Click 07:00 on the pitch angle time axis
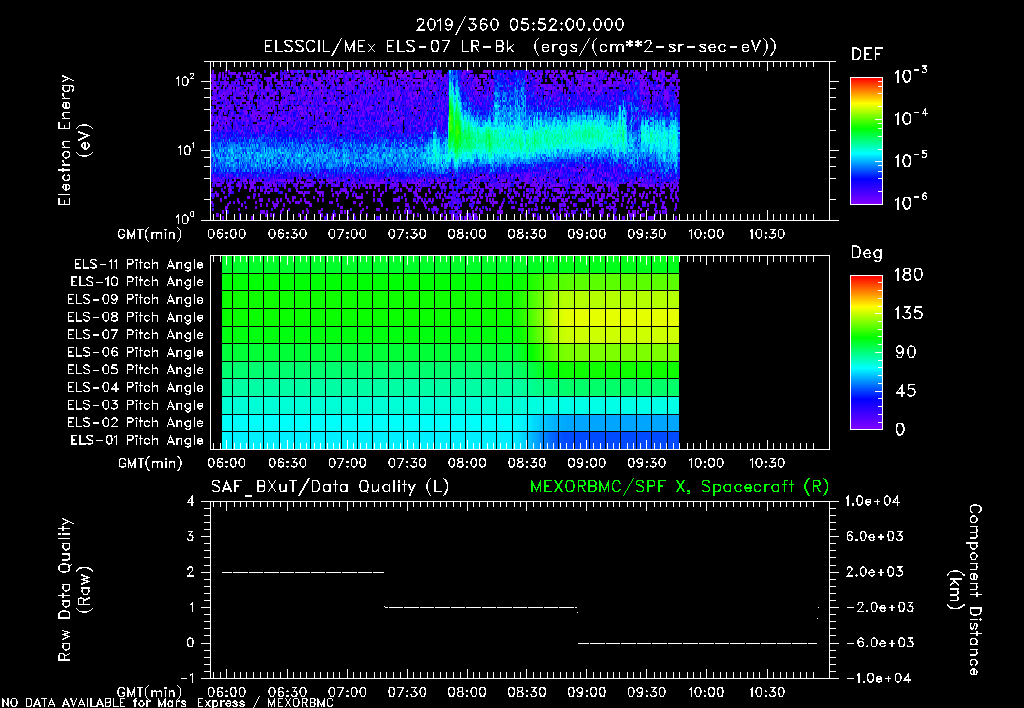The width and height of the screenshot is (1024, 708). [347, 463]
